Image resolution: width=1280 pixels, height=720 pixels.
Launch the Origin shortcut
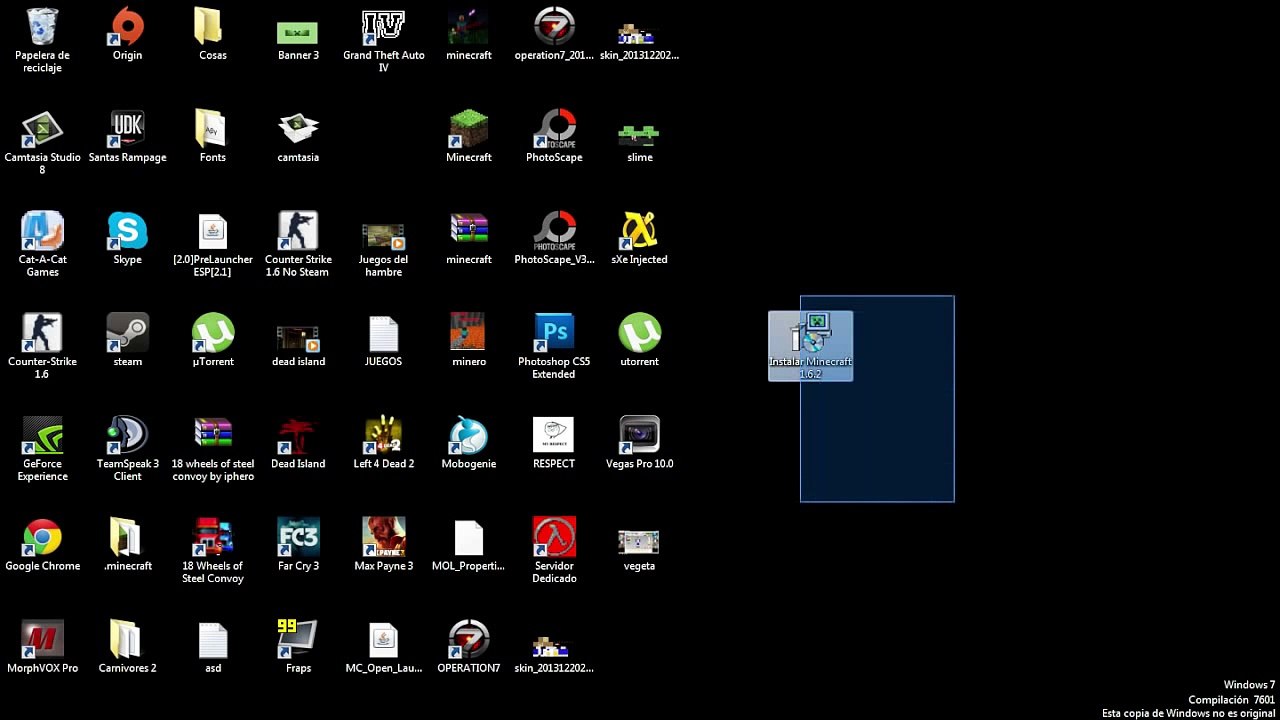coord(127,35)
